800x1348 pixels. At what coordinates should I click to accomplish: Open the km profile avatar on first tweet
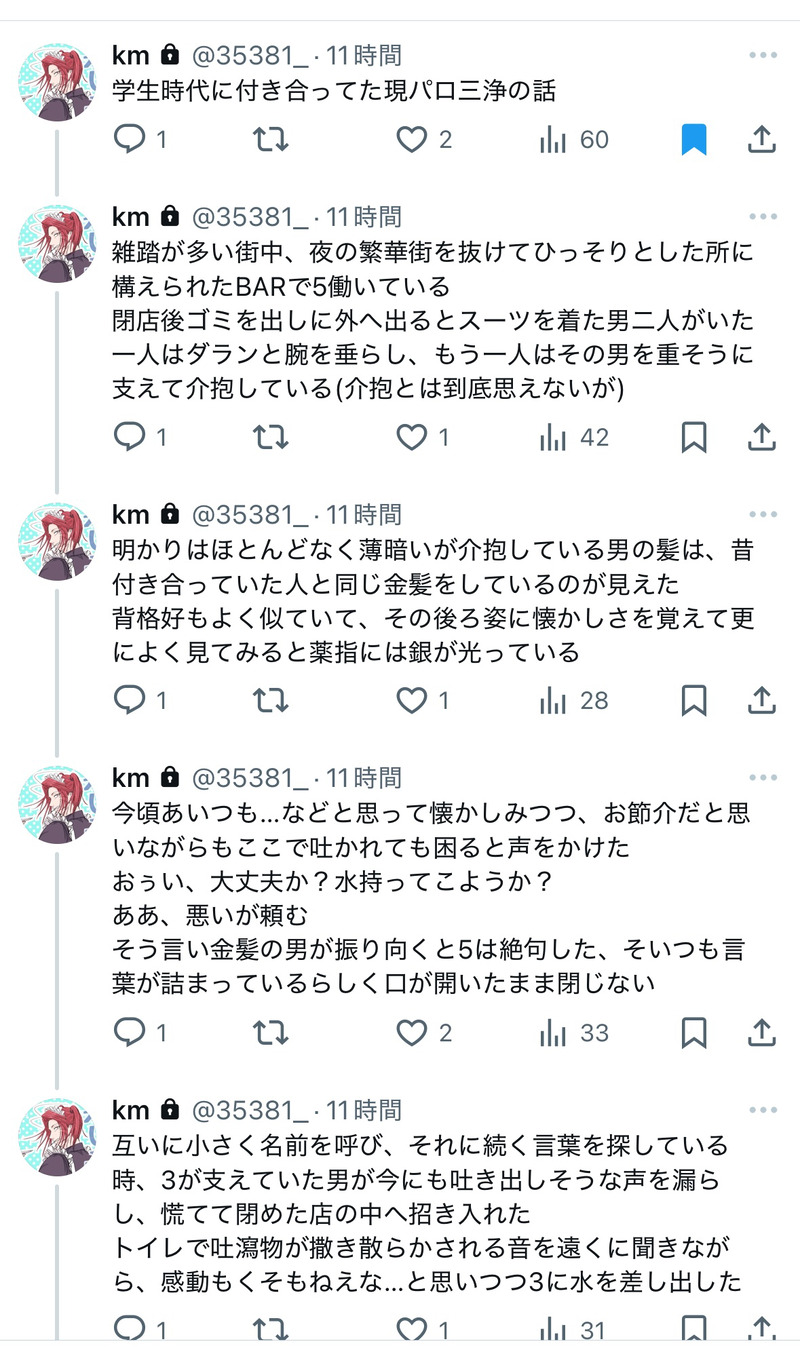(x=58, y=82)
